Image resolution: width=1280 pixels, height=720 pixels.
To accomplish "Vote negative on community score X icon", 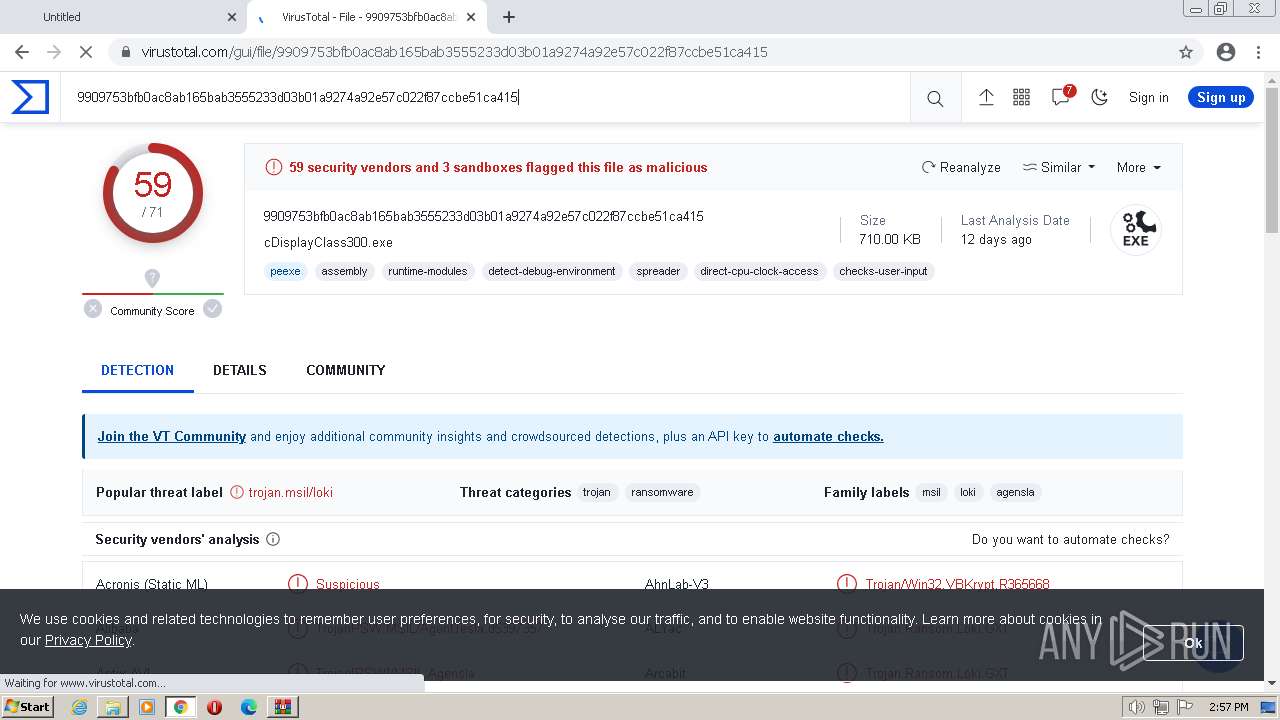I will click(93, 309).
